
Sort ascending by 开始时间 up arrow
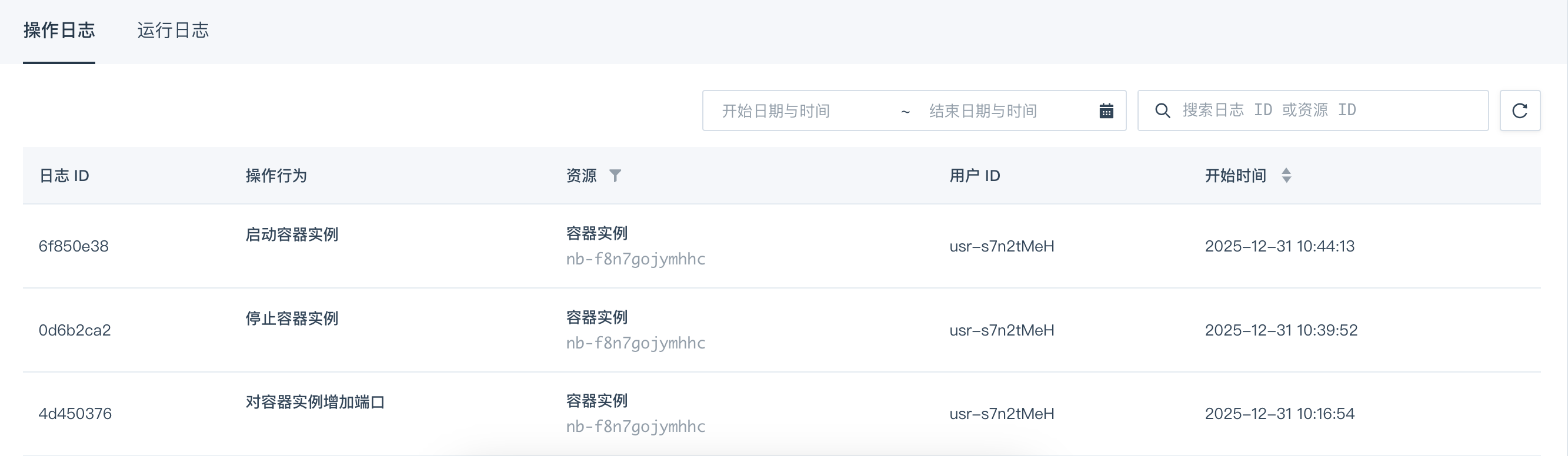[x=1286, y=171]
